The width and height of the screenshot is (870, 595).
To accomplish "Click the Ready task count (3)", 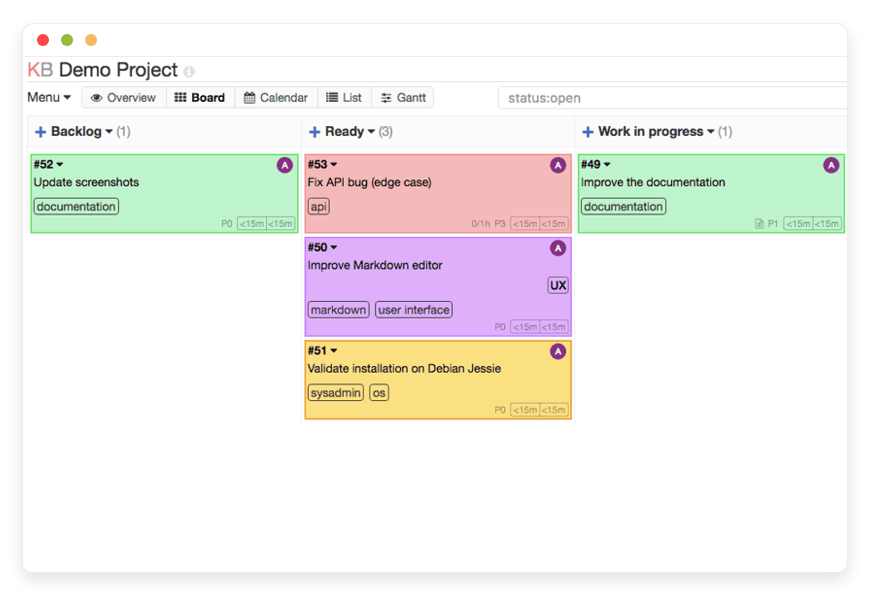I will [x=386, y=132].
